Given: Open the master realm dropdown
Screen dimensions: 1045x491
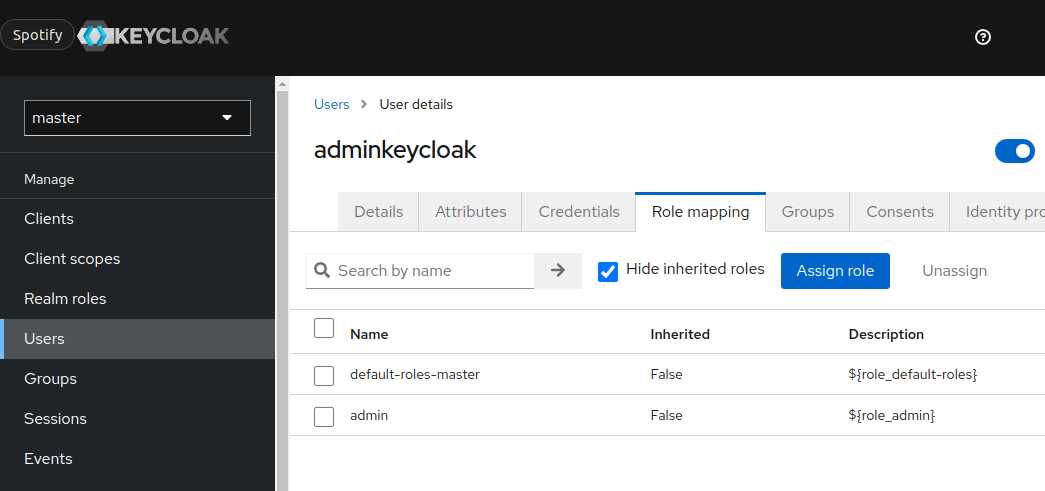Looking at the screenshot, I should tap(137, 118).
